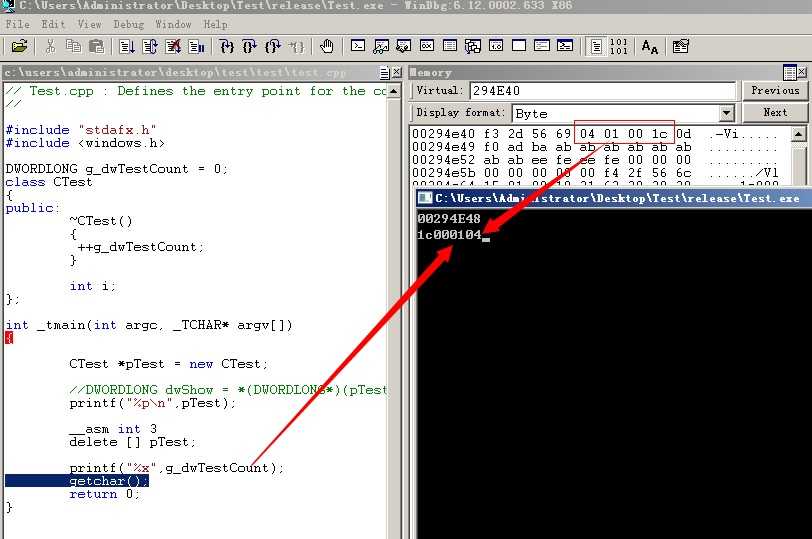Click console output '1c000104'
The width and height of the screenshot is (812, 539).
pyautogui.click(x=449, y=235)
